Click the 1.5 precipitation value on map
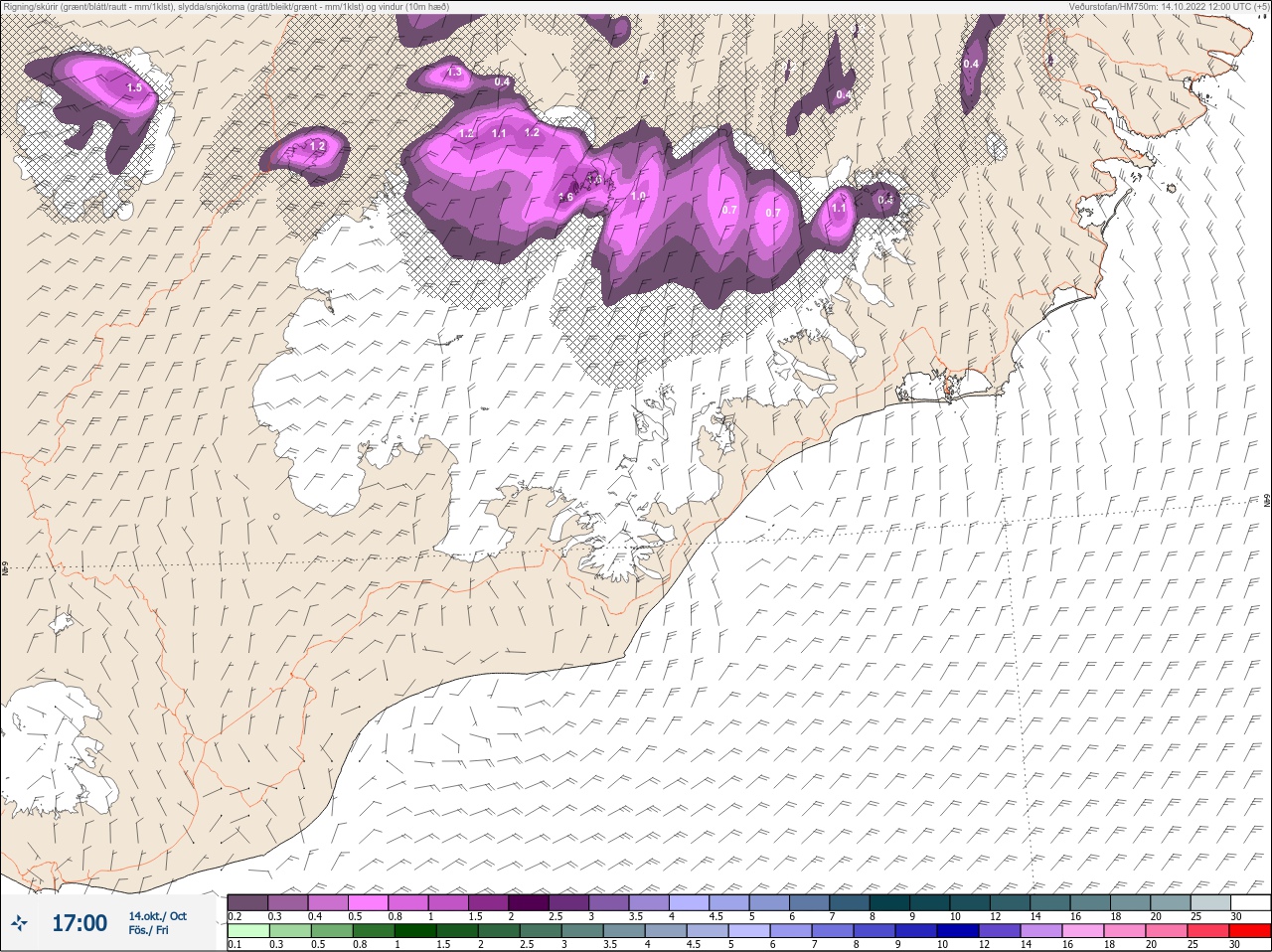The width and height of the screenshot is (1272, 952). (135, 88)
